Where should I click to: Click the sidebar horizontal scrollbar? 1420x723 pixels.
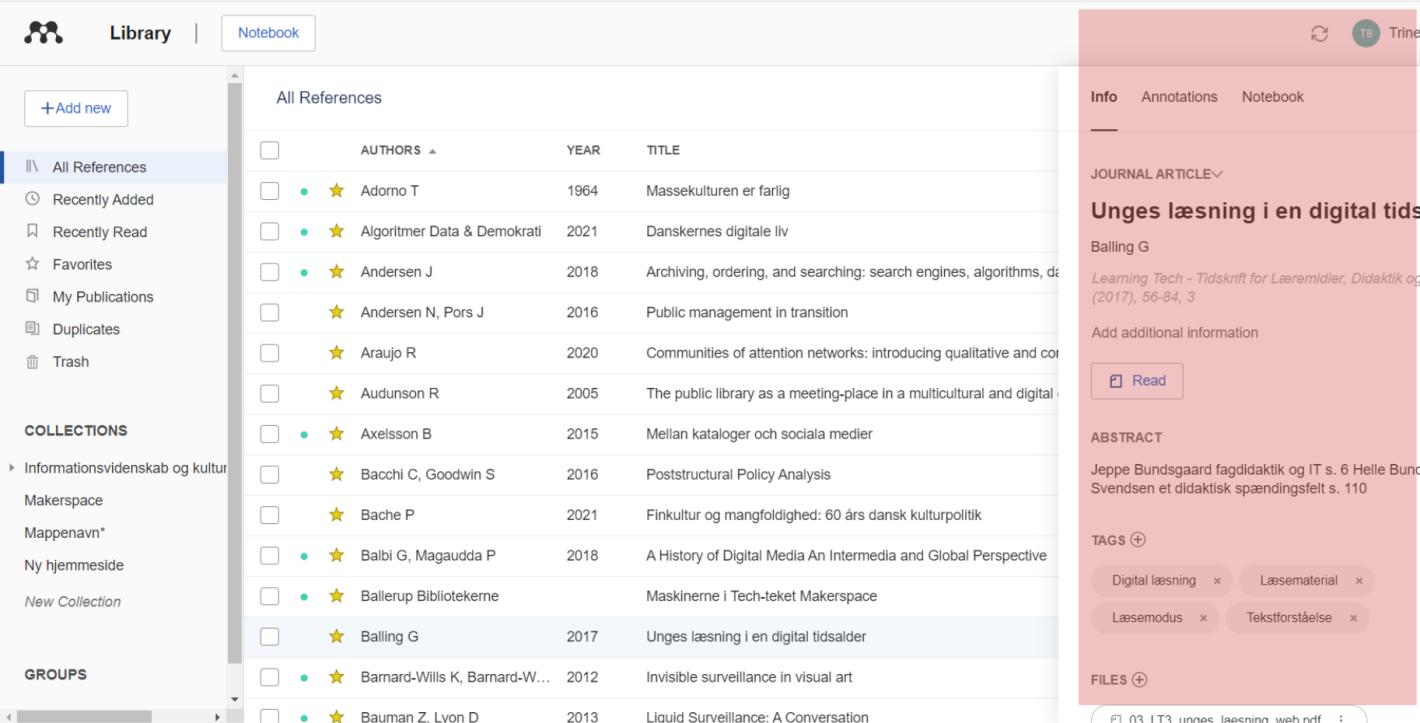85,716
